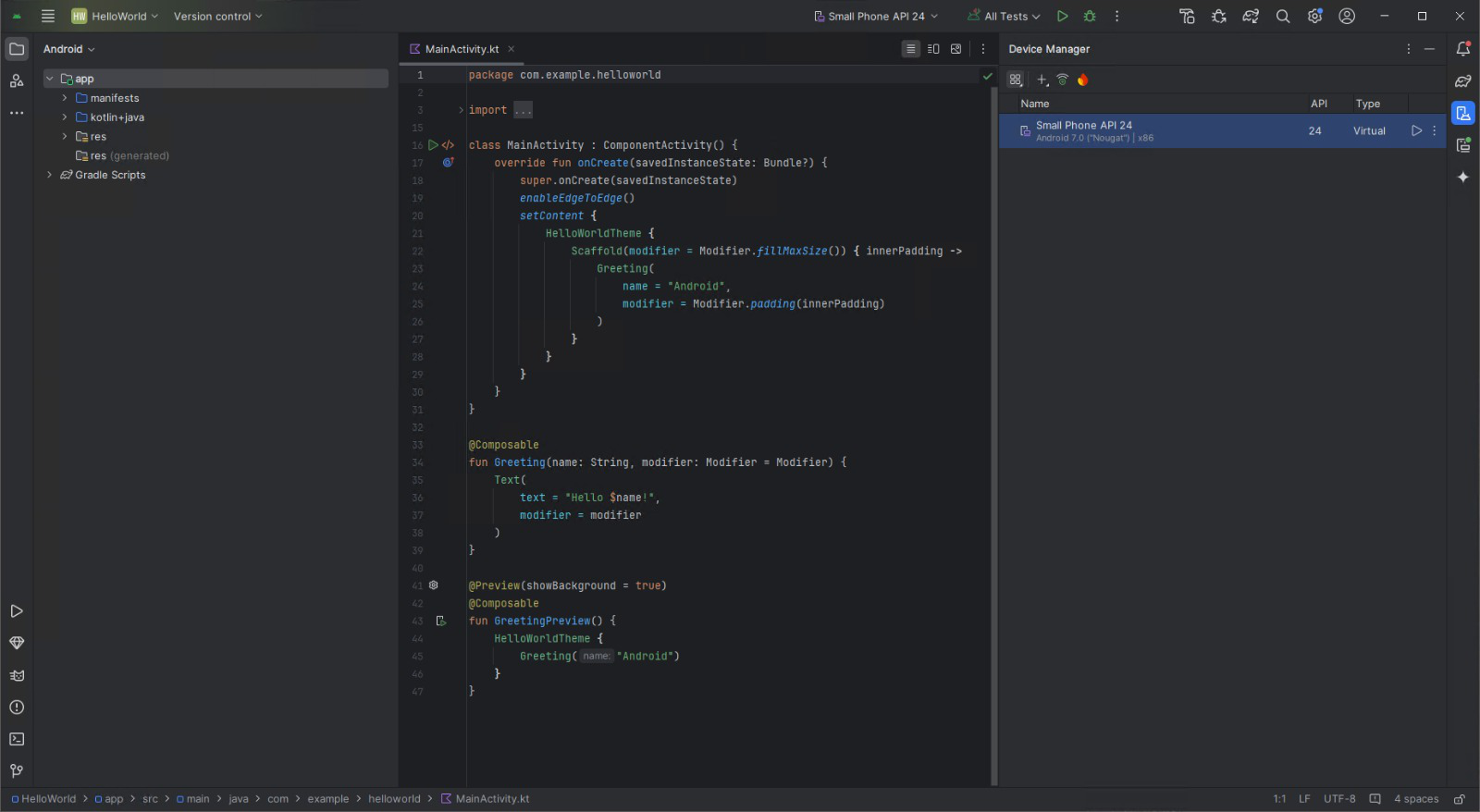Screen dimensions: 1480x812
Task: Switch editor to Code-only view mode
Action: pos(911,49)
